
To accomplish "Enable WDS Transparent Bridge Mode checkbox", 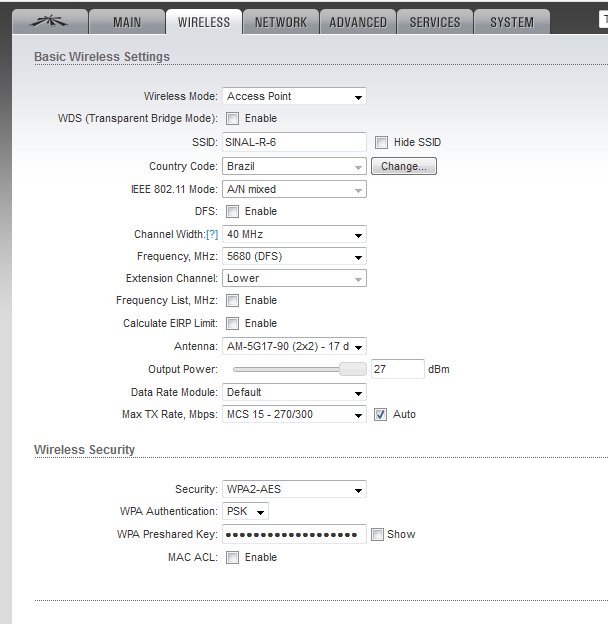I will (232, 119).
